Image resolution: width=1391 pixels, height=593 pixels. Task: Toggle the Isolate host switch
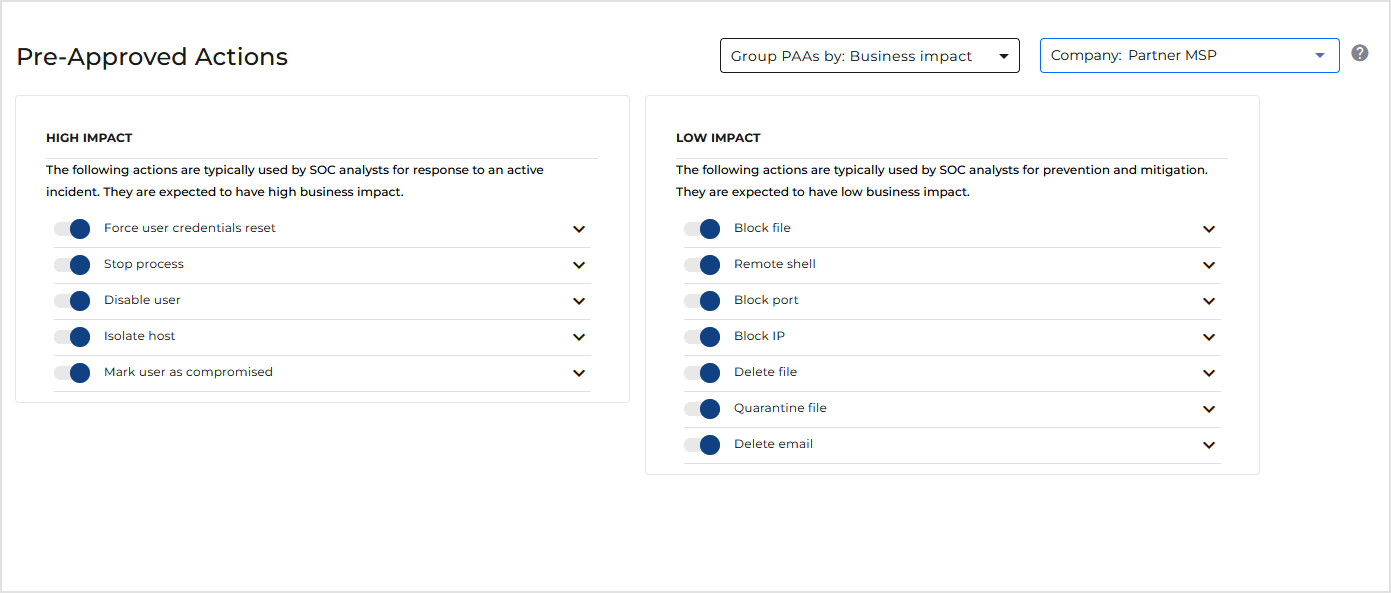[72, 337]
